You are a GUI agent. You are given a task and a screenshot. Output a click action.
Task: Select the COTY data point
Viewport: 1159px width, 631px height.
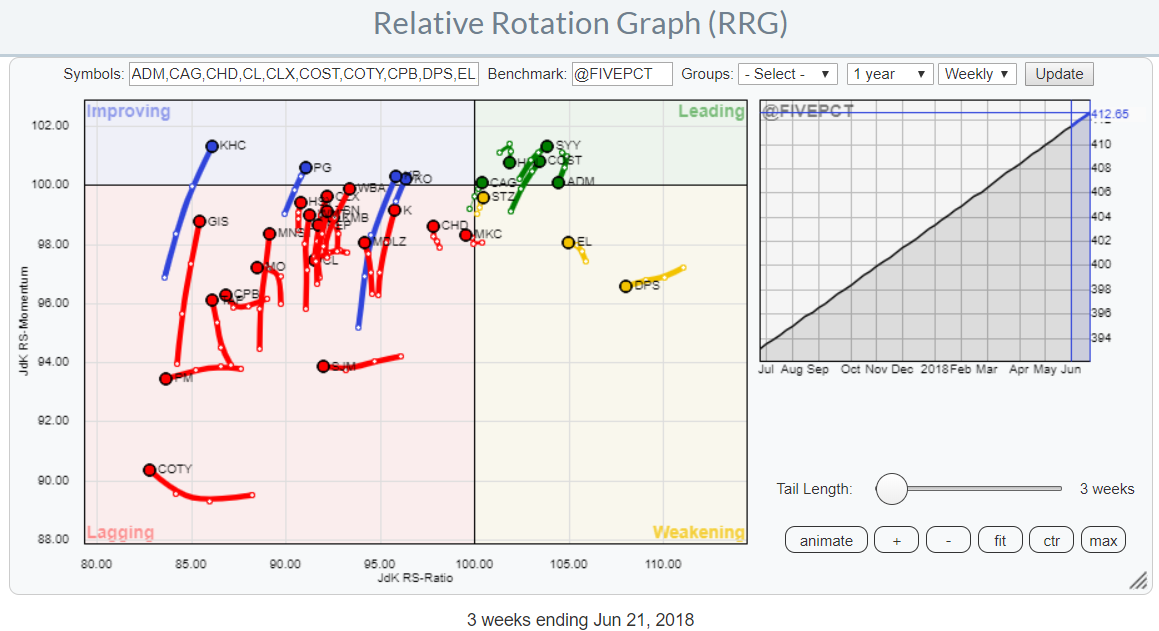tap(150, 470)
